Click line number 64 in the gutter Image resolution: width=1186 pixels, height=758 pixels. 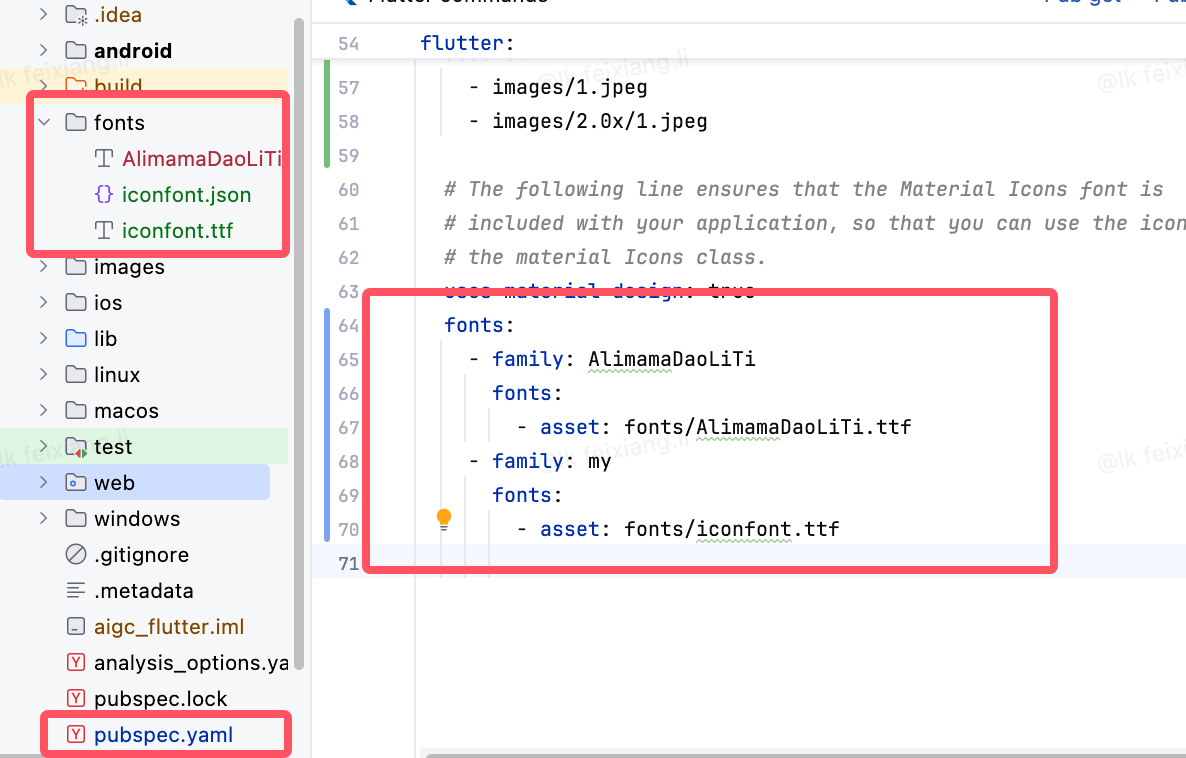(348, 325)
